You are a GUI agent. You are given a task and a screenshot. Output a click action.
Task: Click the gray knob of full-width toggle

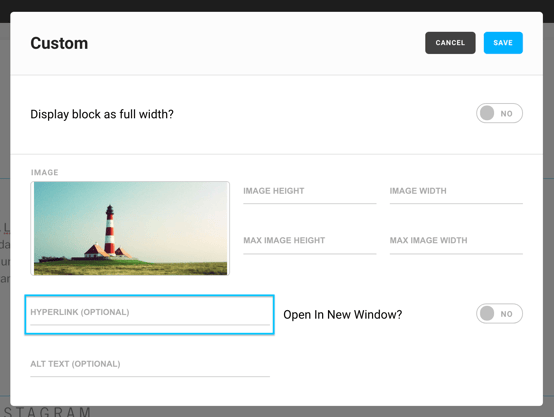[487, 113]
